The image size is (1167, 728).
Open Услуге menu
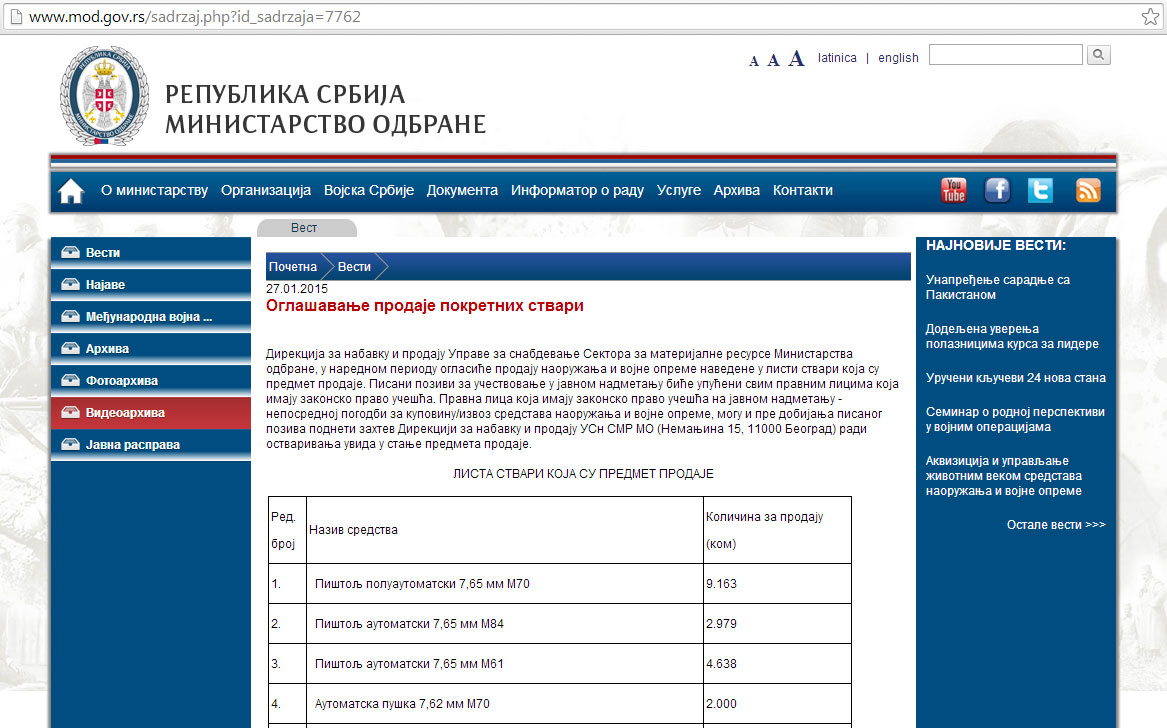pyautogui.click(x=679, y=191)
